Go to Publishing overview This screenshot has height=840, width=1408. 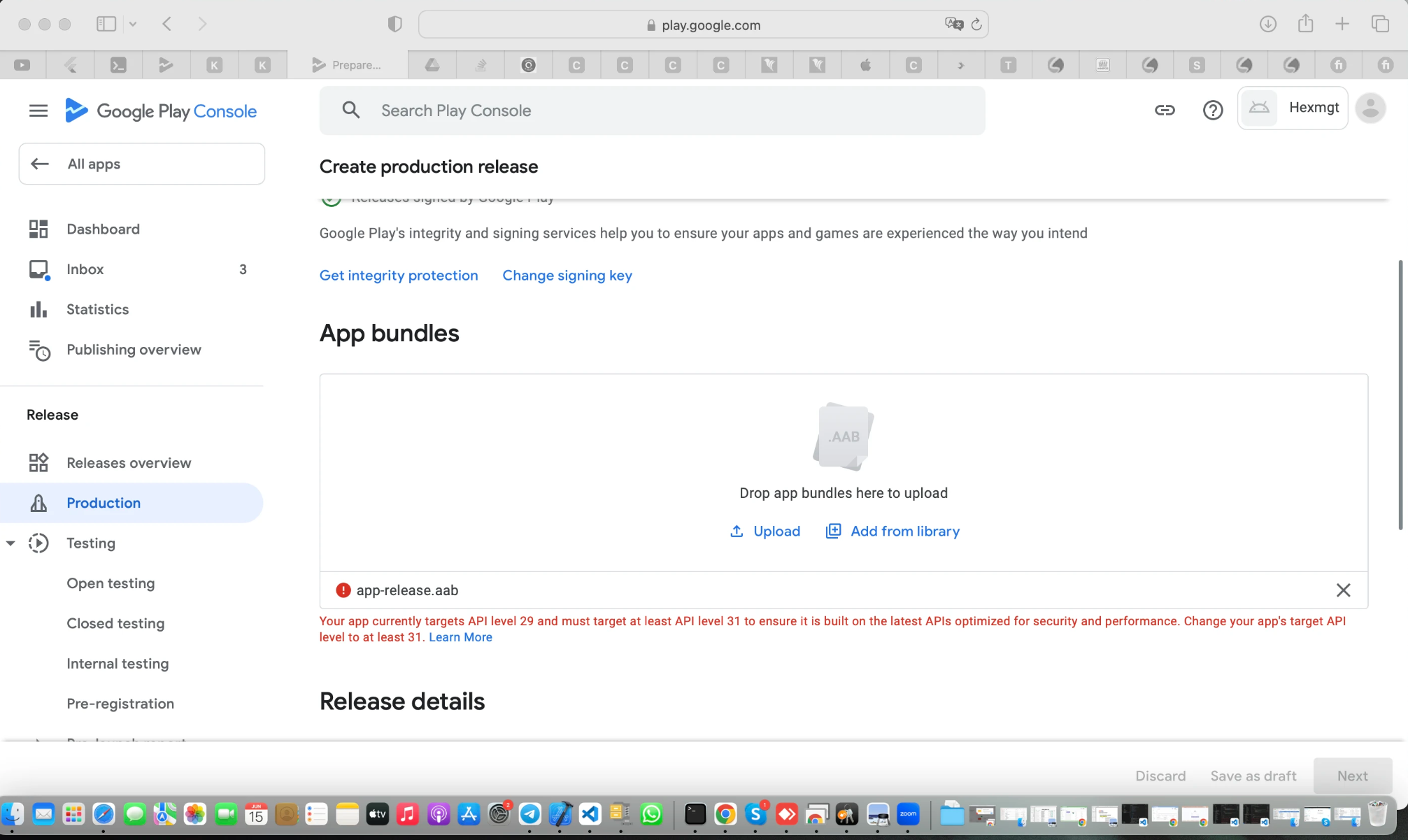click(x=134, y=350)
